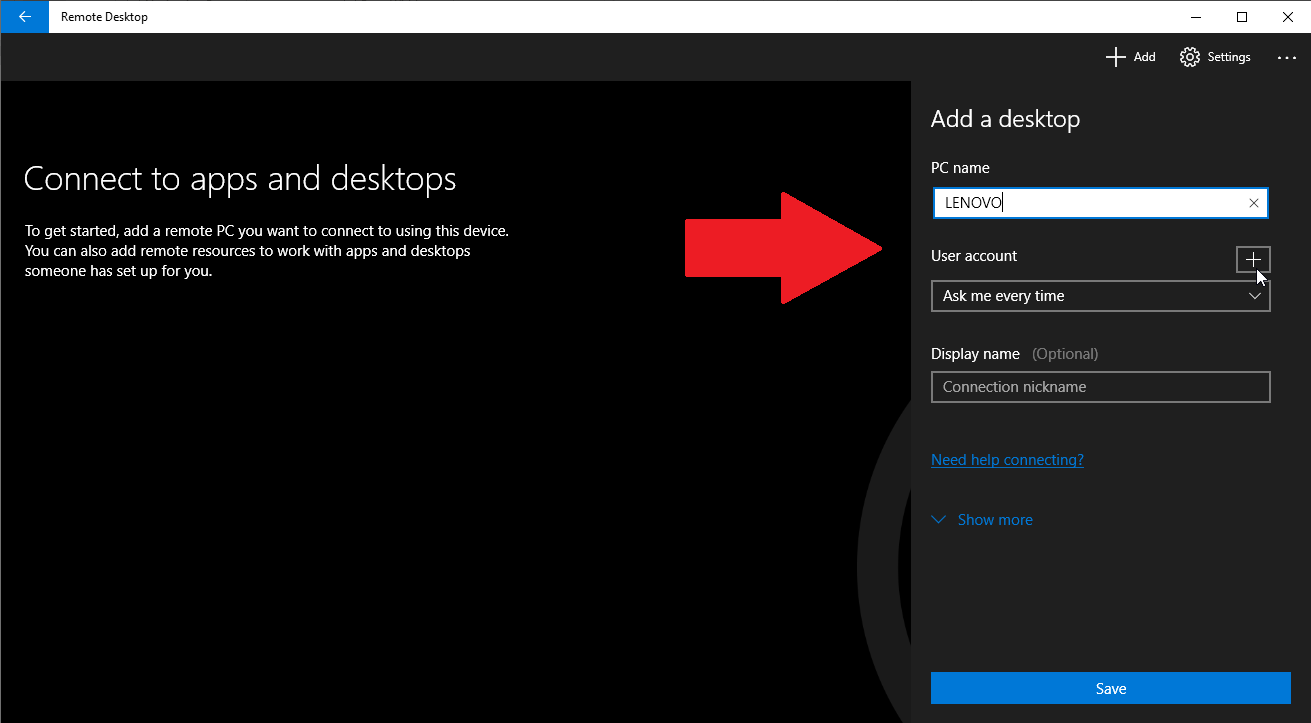The image size is (1311, 723).
Task: Close the Remote Desktop window
Action: click(x=1288, y=17)
